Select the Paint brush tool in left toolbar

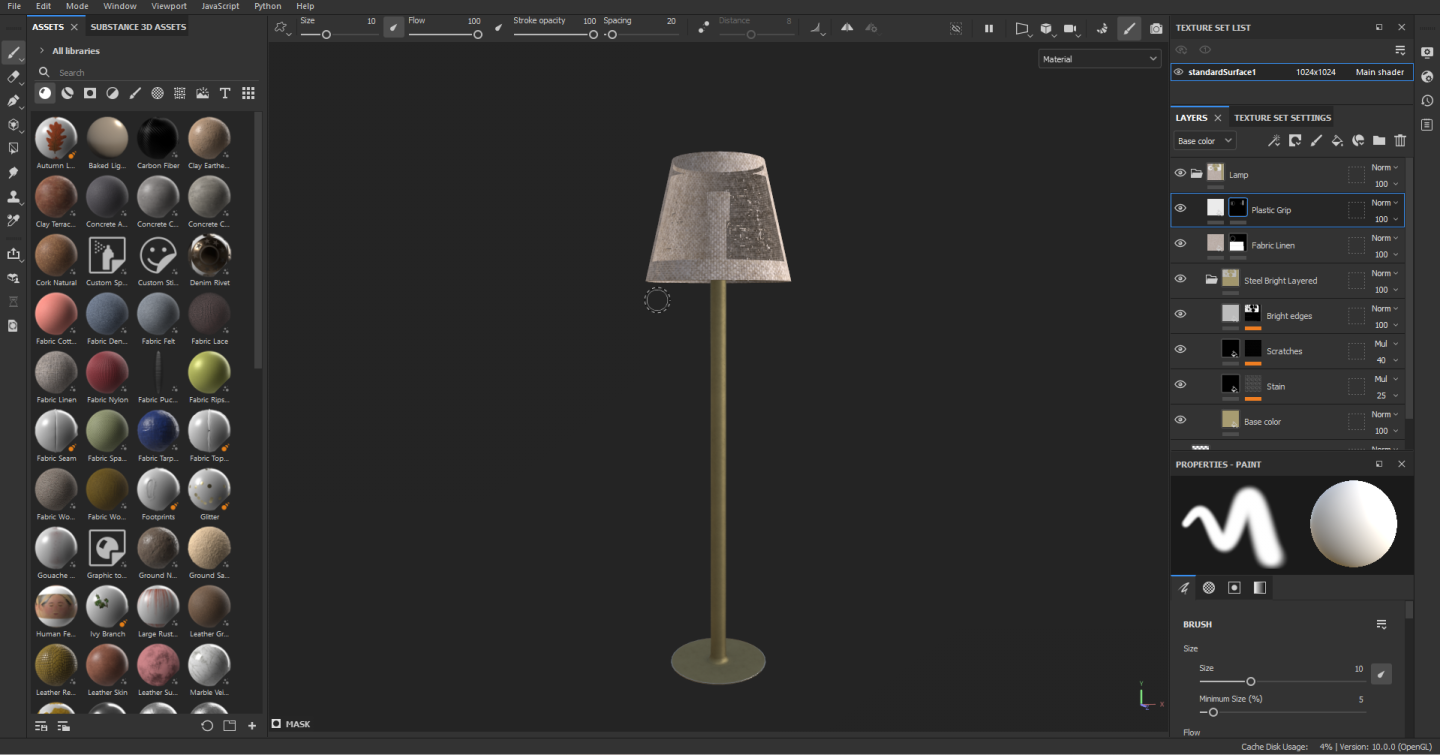coord(14,53)
